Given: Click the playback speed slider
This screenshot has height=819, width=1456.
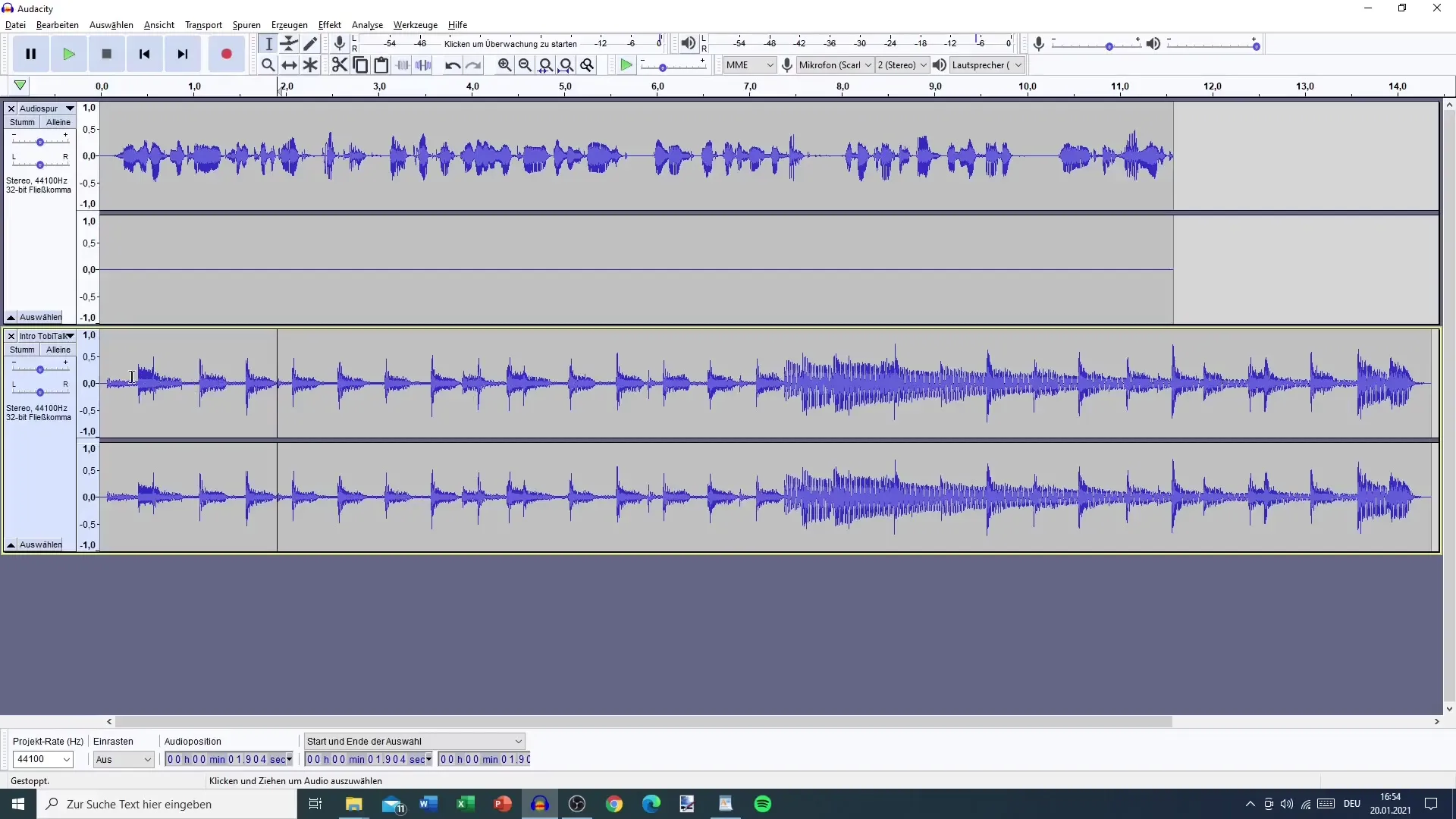Looking at the screenshot, I should click(663, 67).
